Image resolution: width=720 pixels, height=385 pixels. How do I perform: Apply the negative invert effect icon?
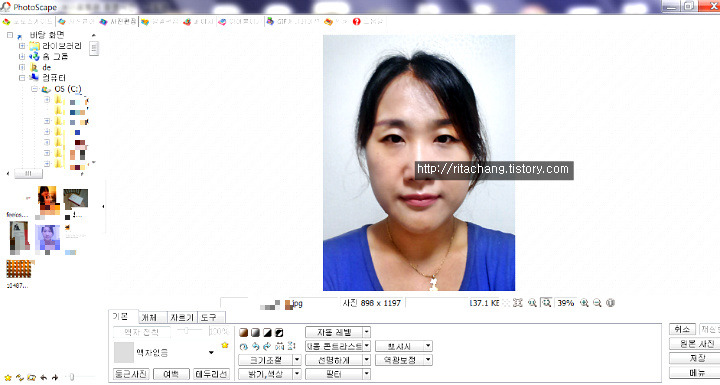pyautogui.click(x=279, y=332)
